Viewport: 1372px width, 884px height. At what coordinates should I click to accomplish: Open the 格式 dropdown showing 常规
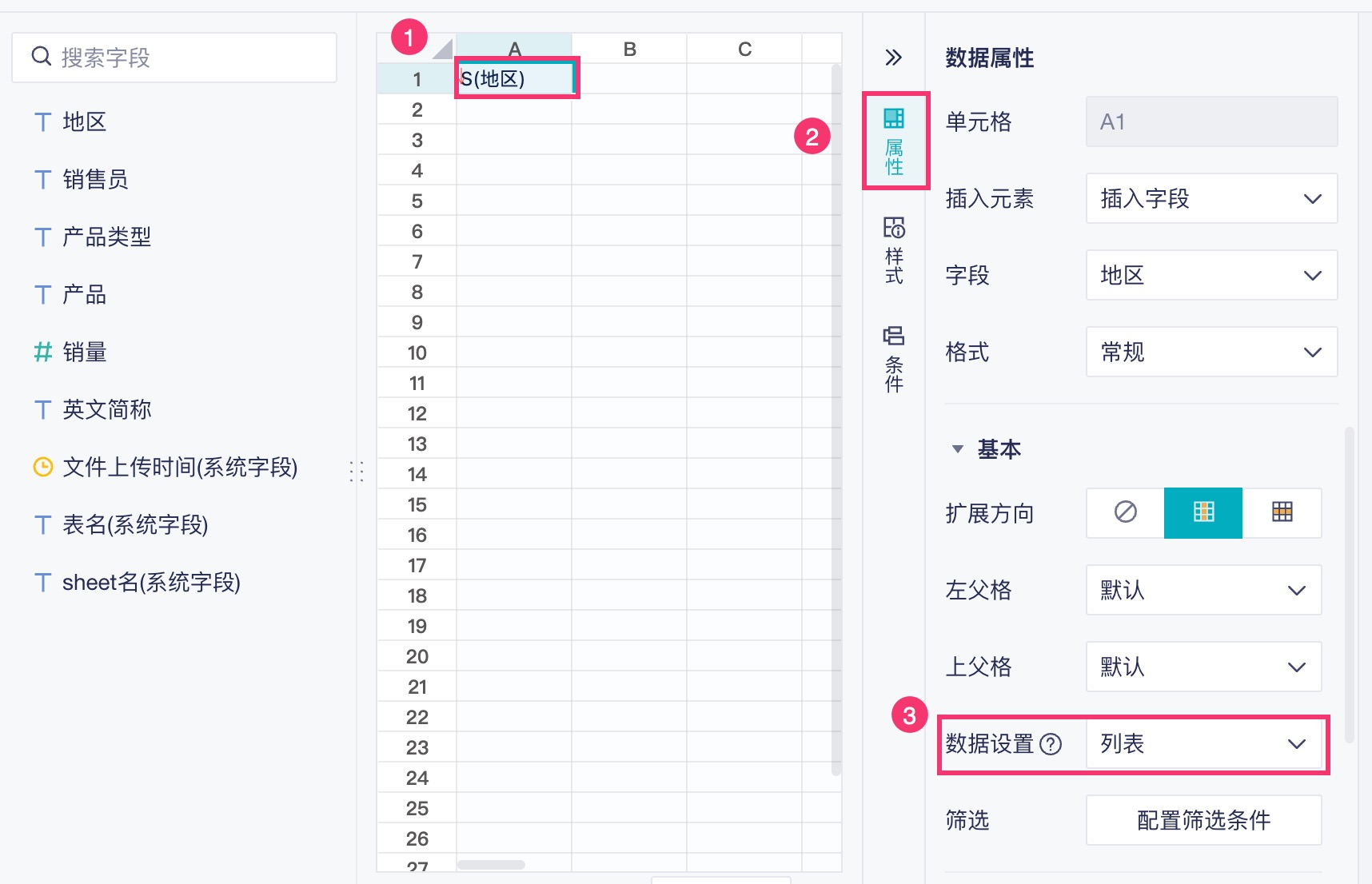click(1210, 352)
